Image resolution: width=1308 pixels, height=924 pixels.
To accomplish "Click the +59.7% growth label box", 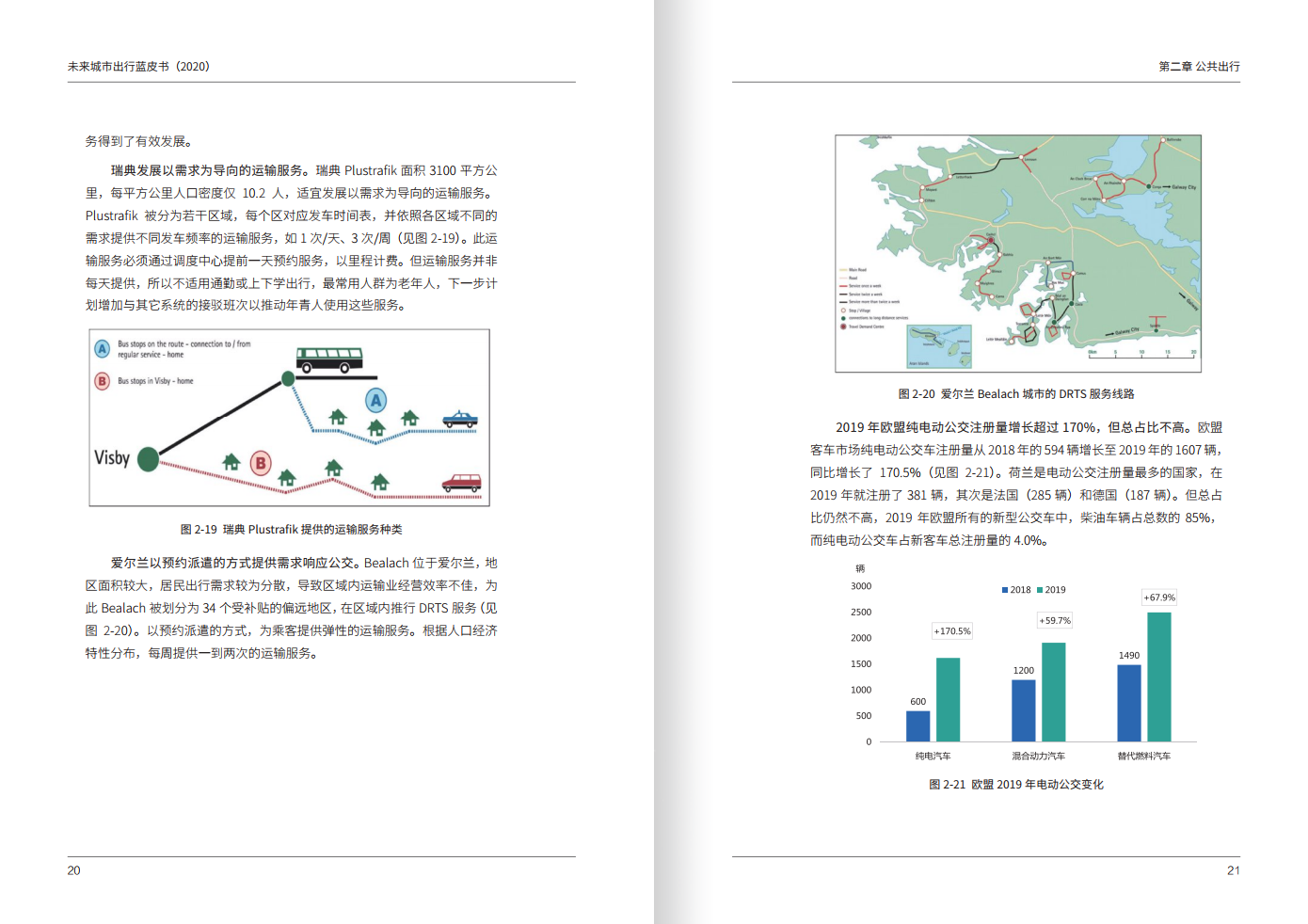I will tap(1054, 621).
